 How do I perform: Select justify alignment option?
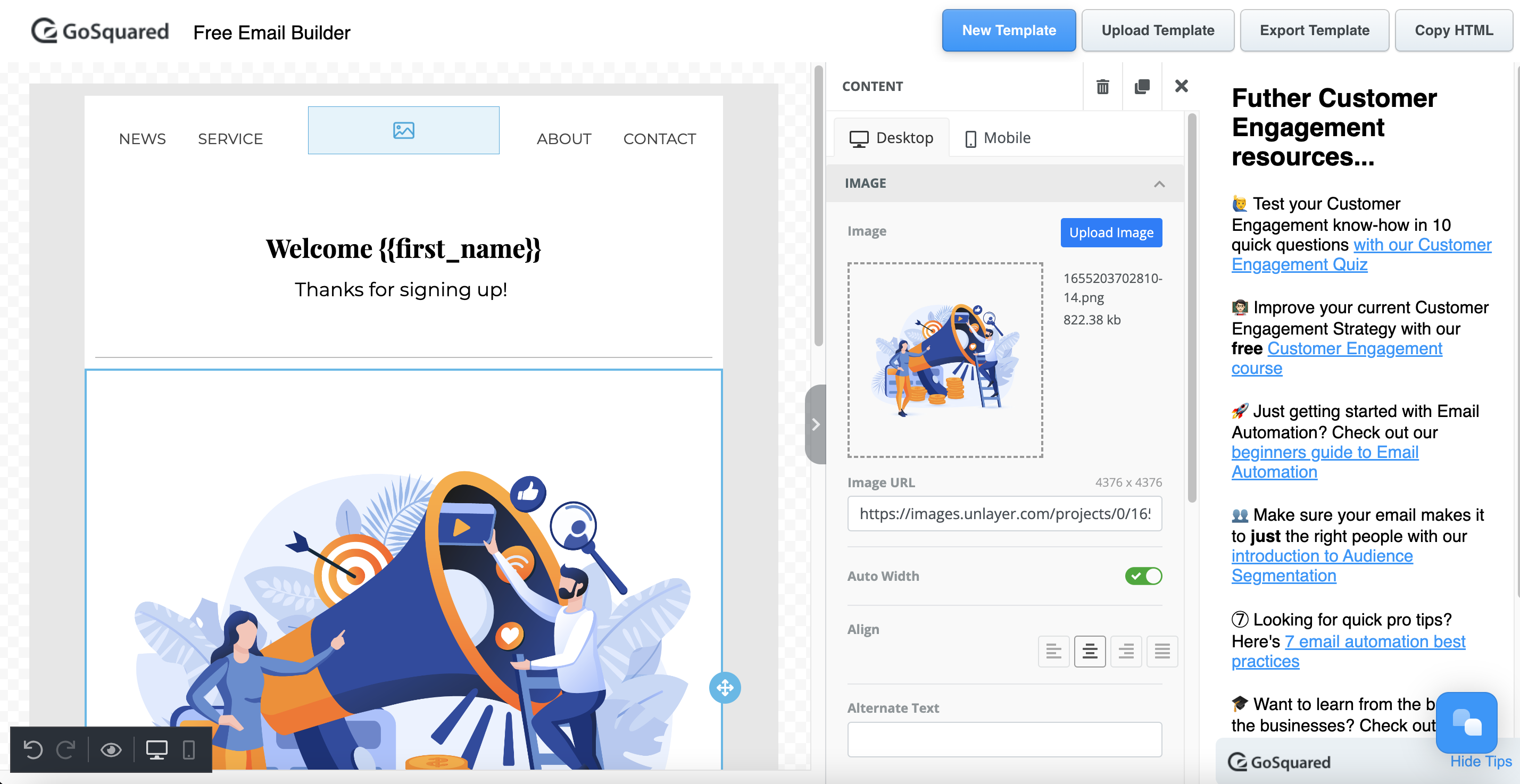[x=1162, y=651]
